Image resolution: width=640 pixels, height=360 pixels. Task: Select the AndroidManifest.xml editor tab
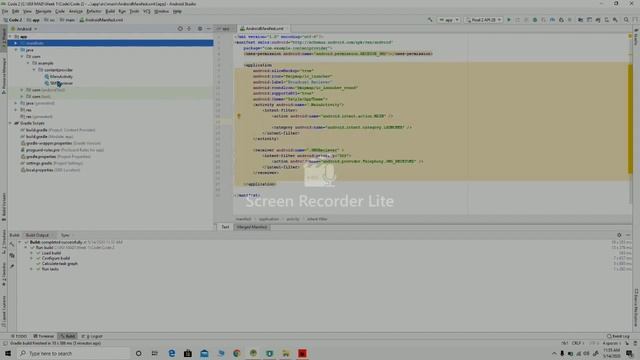click(264, 29)
